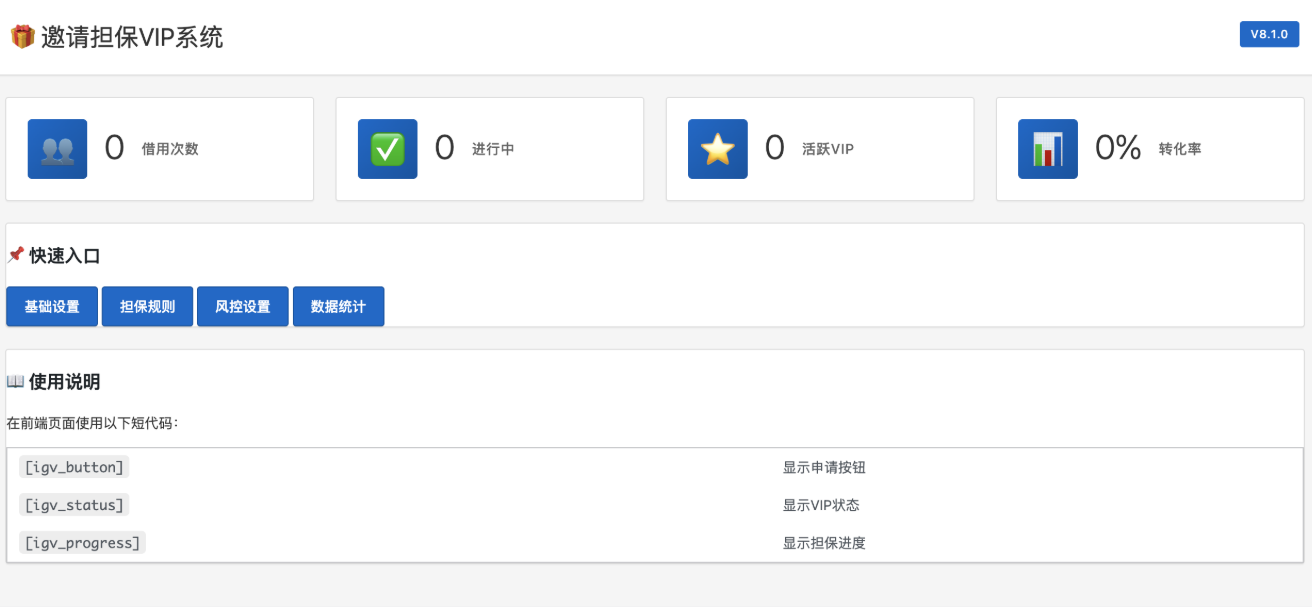Click the 0% conversion rate value
This screenshot has height=609, width=1312.
click(1117, 149)
